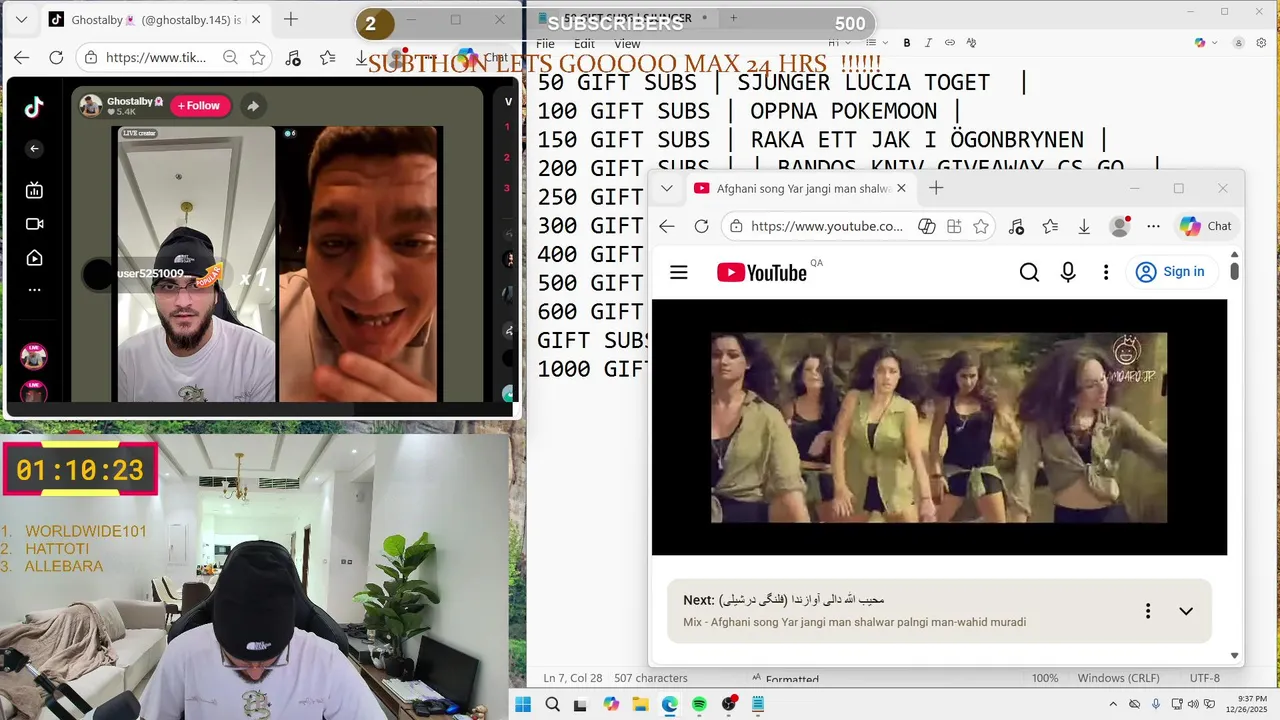Open Copilot Chat in the YouTube browser window

tap(1206, 226)
